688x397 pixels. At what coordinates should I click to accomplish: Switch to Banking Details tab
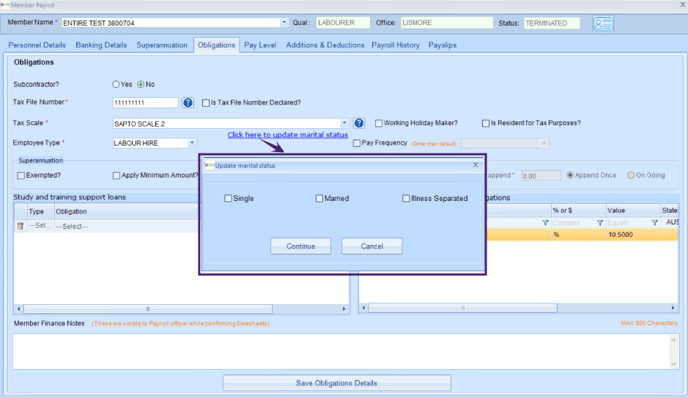[101, 45]
